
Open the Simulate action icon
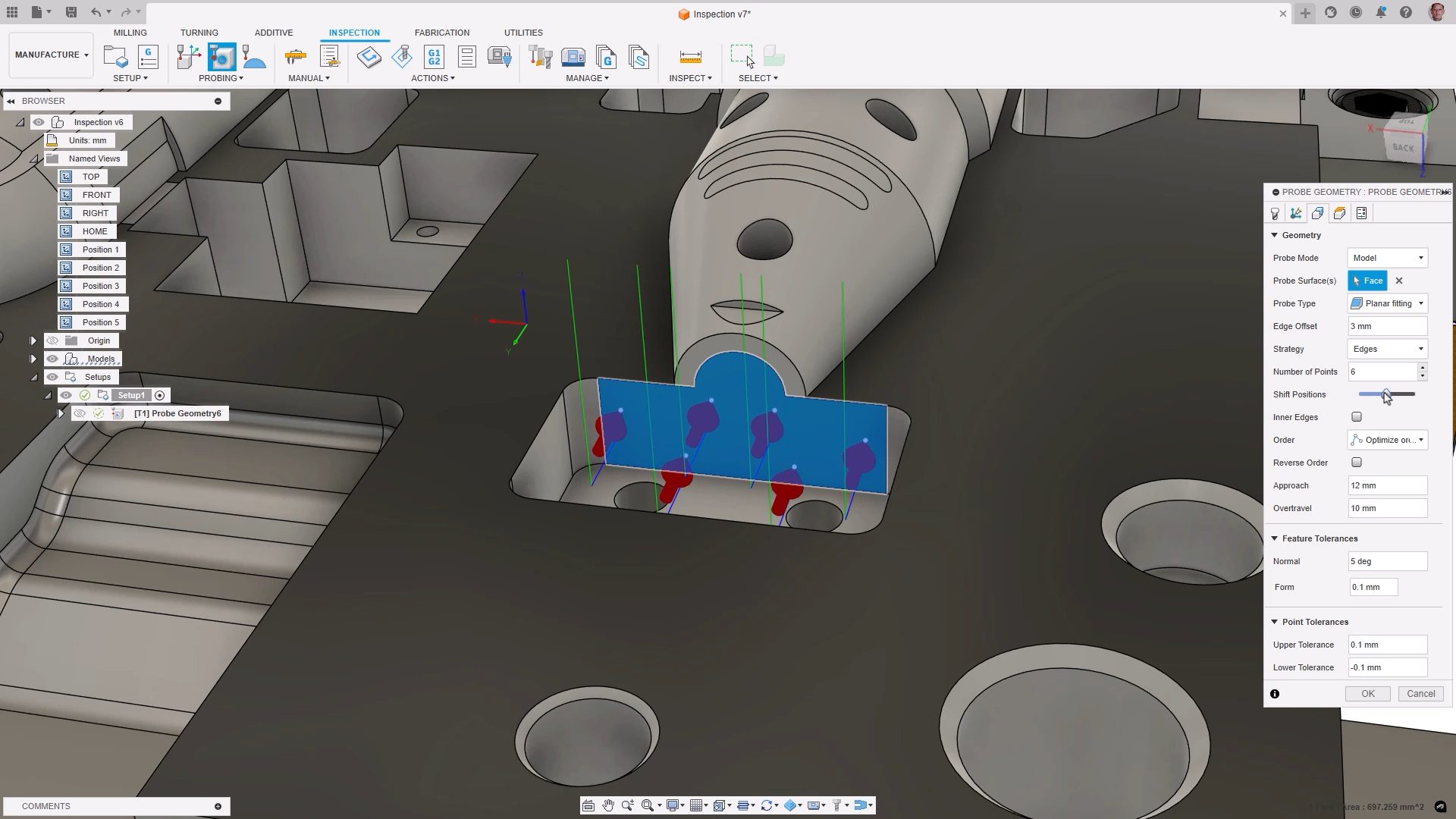click(x=369, y=57)
